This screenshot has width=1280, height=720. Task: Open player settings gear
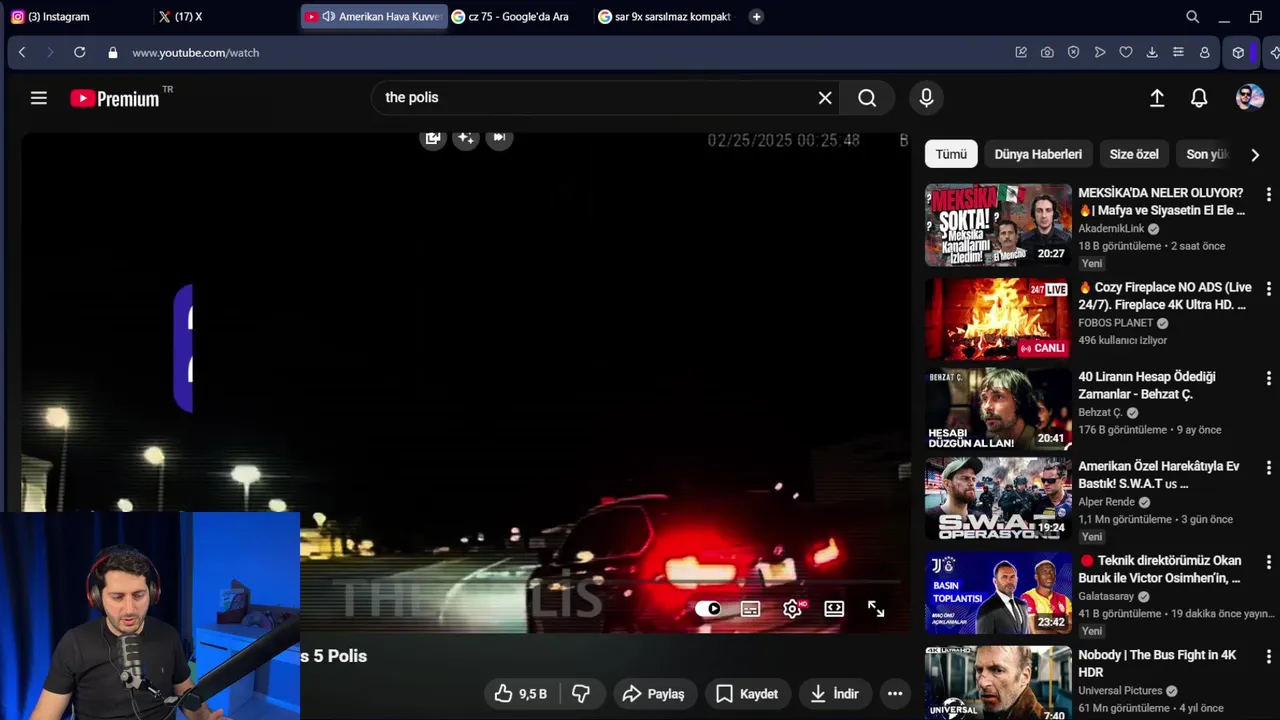792,609
